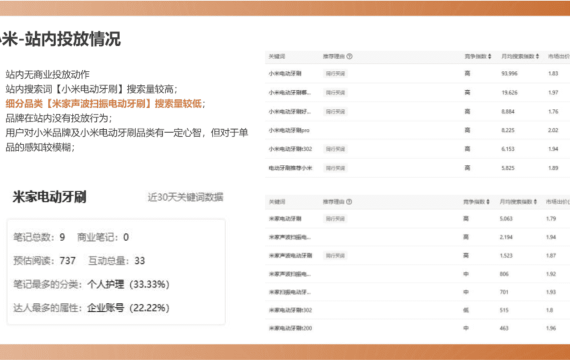Click the help icon beside 推荐理由 in upper table
This screenshot has height=360, width=570.
pos(349,56)
